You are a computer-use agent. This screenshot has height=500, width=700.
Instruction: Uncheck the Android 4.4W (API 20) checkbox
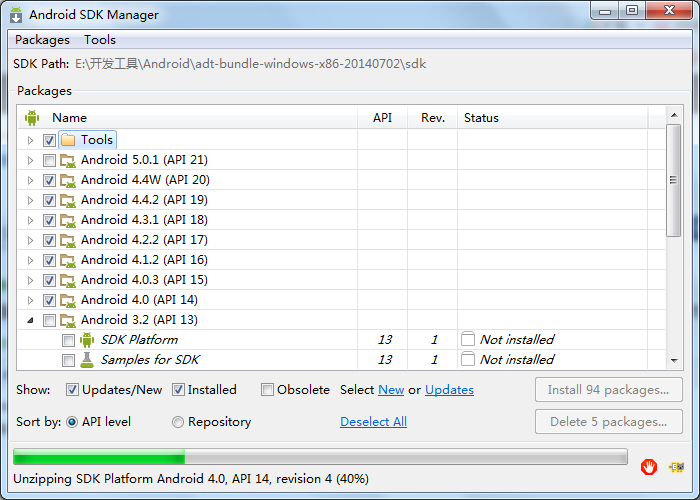(49, 180)
